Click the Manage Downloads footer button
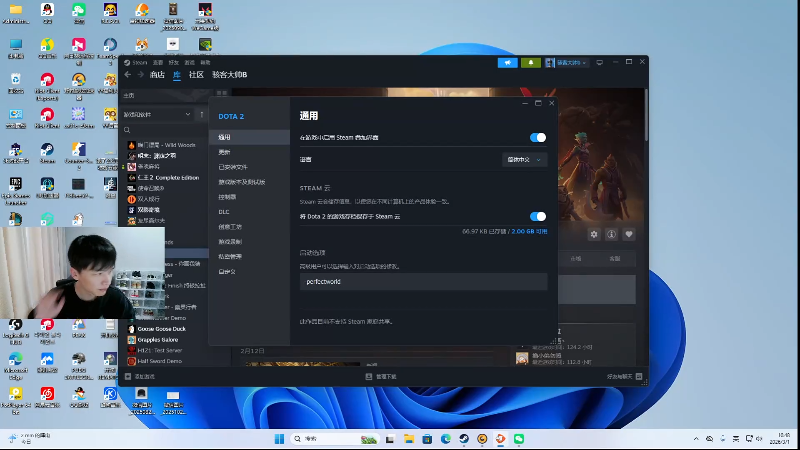Screen dimensions: 800x450 click(x=381, y=377)
